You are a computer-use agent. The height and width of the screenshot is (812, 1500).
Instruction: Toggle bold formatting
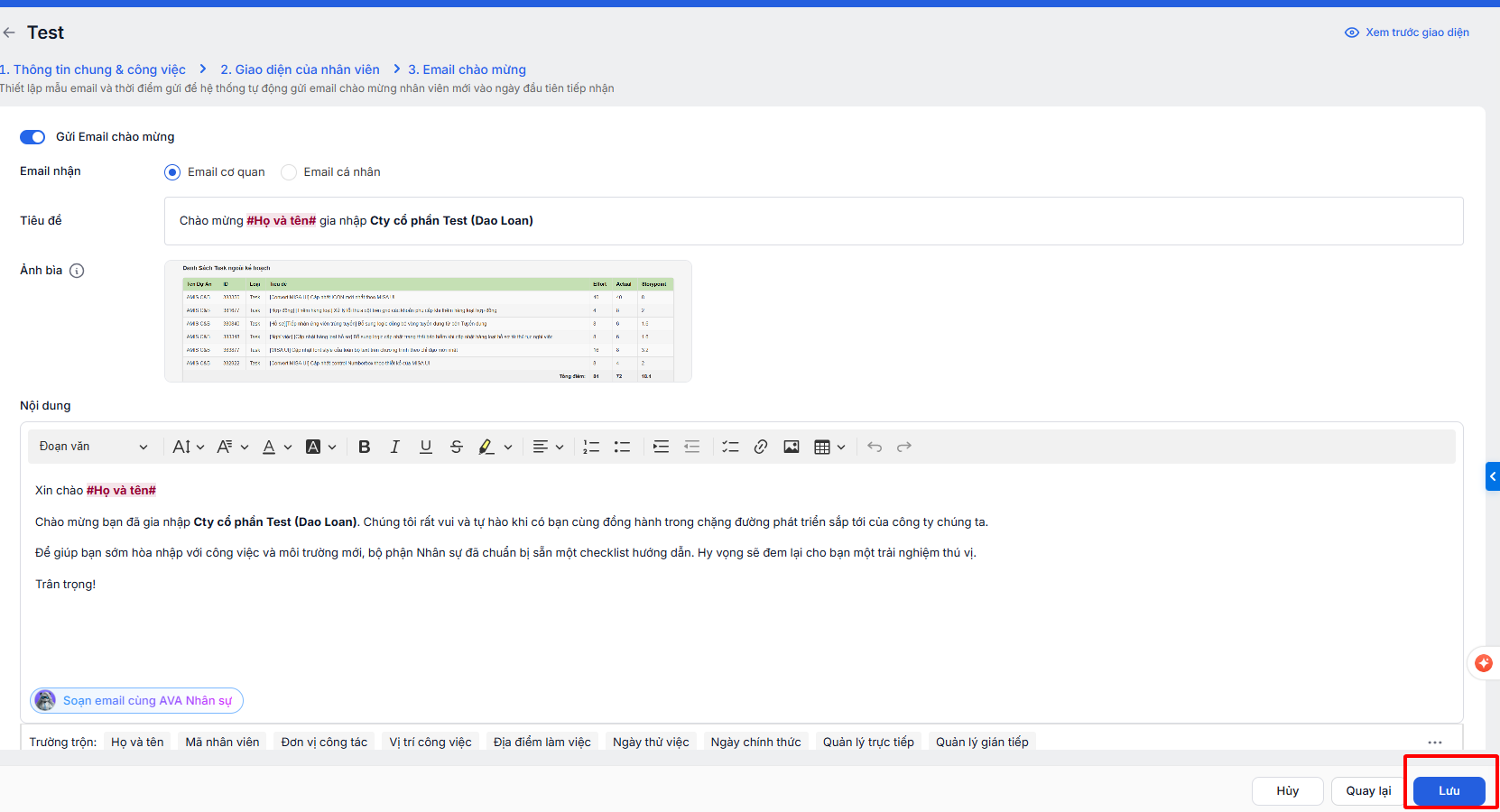[x=365, y=447]
